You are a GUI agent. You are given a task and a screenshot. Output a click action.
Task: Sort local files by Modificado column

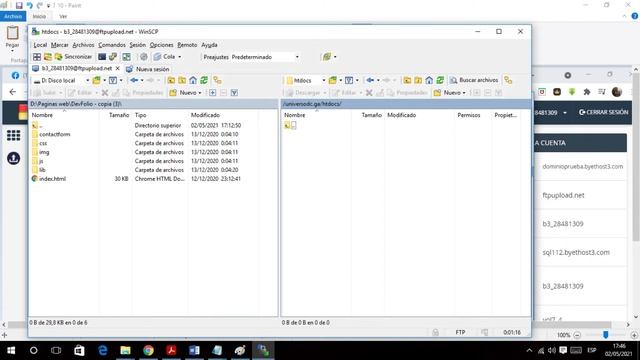[205, 115]
